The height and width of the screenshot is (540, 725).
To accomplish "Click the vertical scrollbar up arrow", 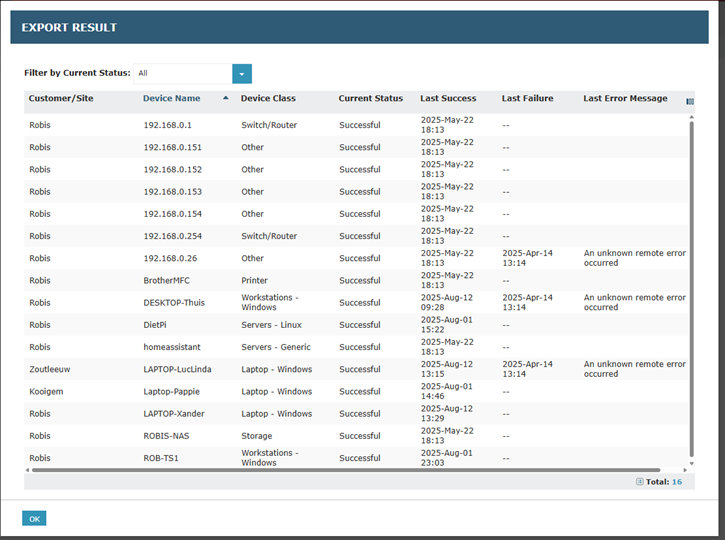I will (x=690, y=117).
